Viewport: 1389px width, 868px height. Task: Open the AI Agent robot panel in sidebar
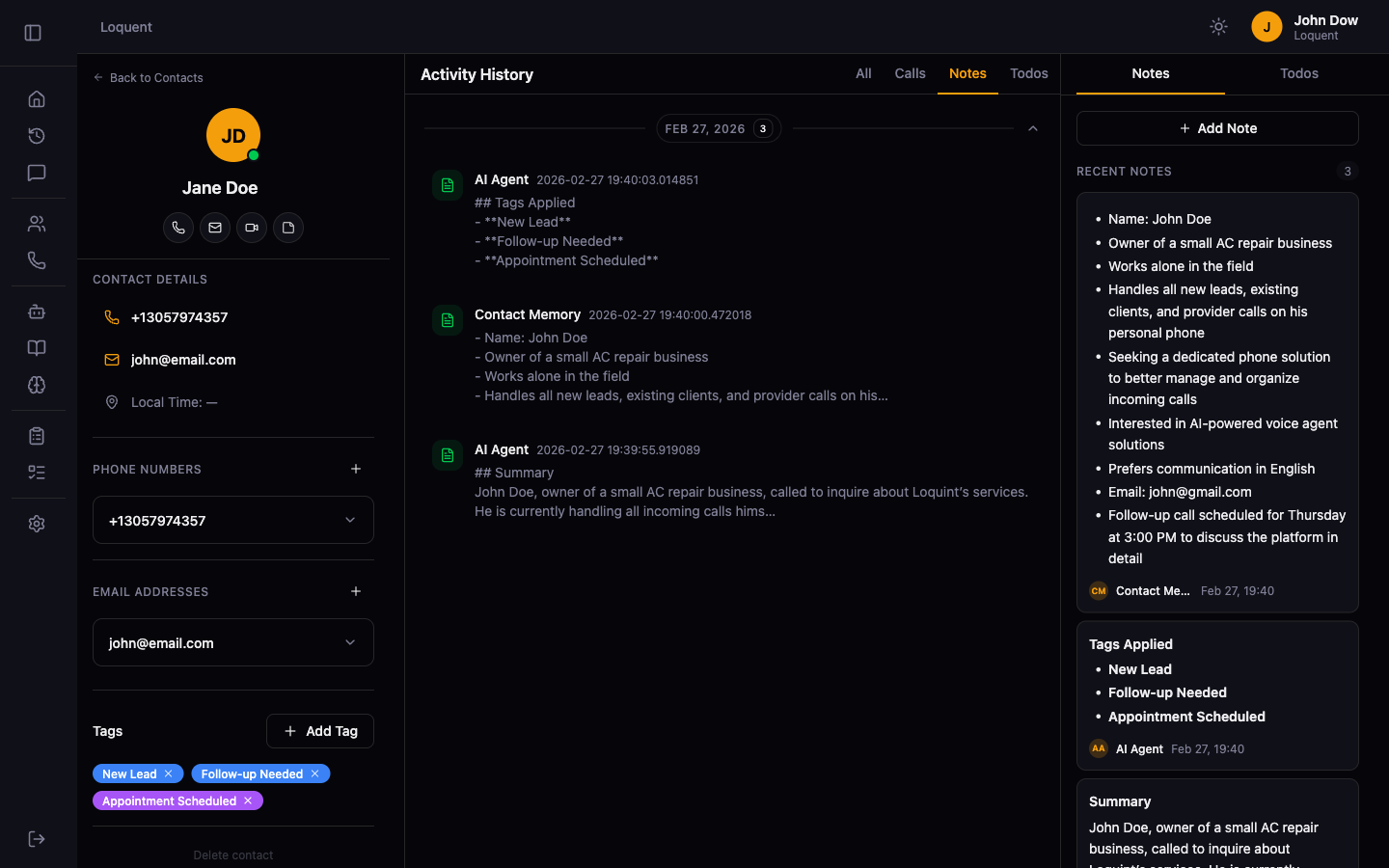pos(37,312)
